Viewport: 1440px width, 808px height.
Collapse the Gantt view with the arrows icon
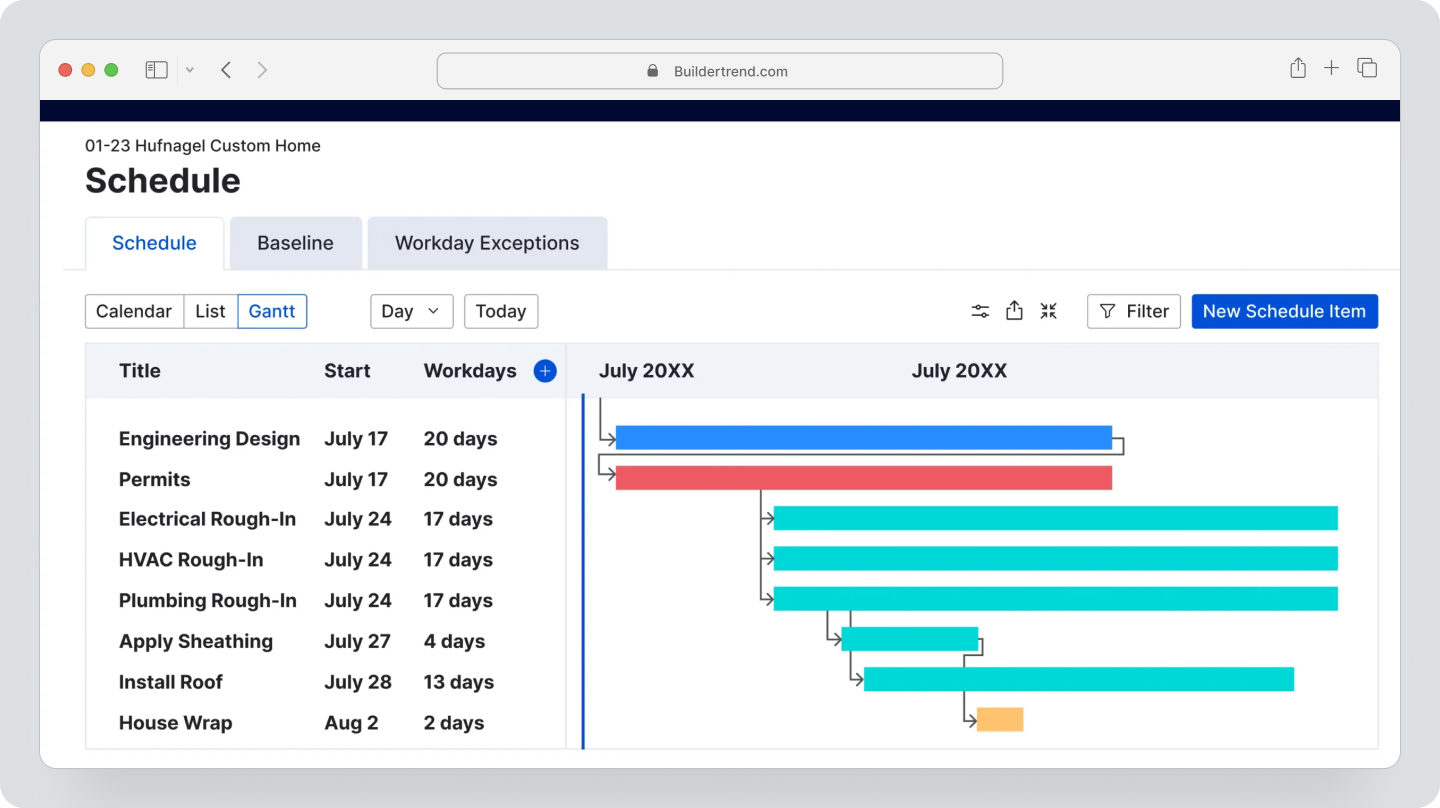(x=1048, y=311)
